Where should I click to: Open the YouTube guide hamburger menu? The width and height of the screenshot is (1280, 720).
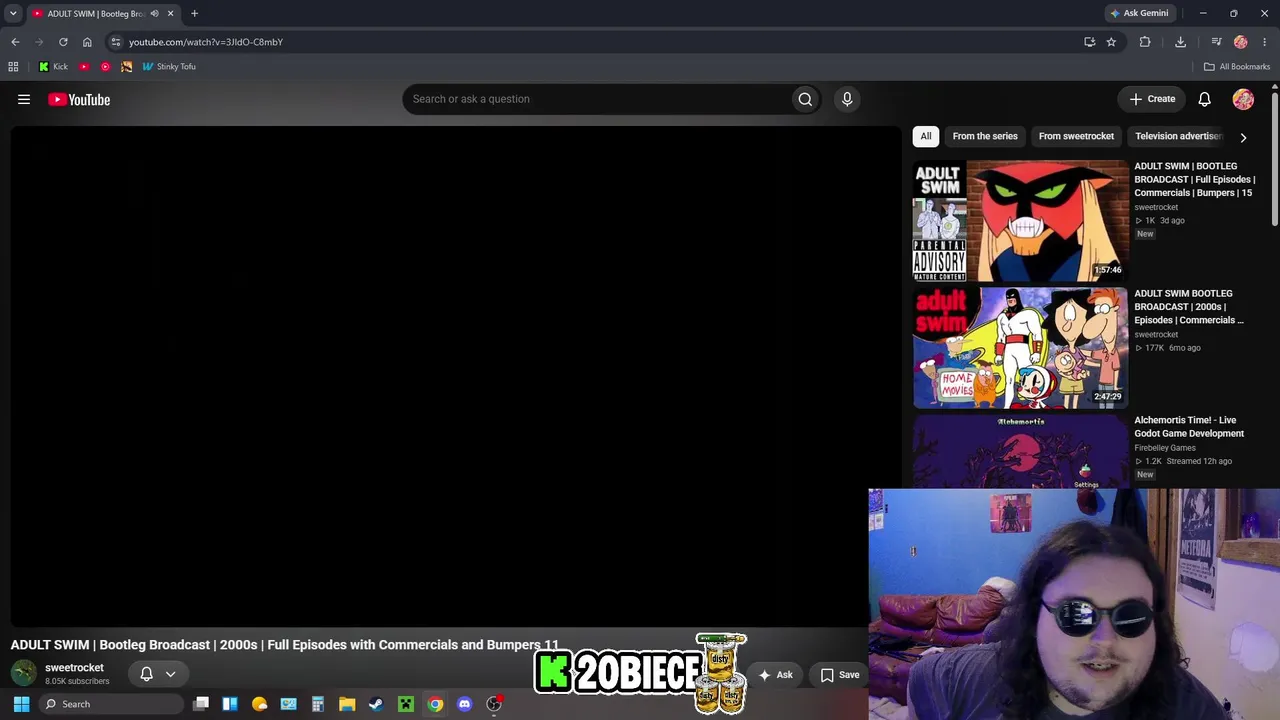pos(24,99)
